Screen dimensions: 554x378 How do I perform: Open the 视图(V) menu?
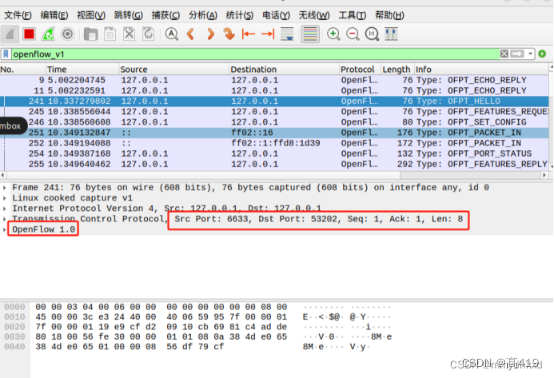[x=91, y=15]
